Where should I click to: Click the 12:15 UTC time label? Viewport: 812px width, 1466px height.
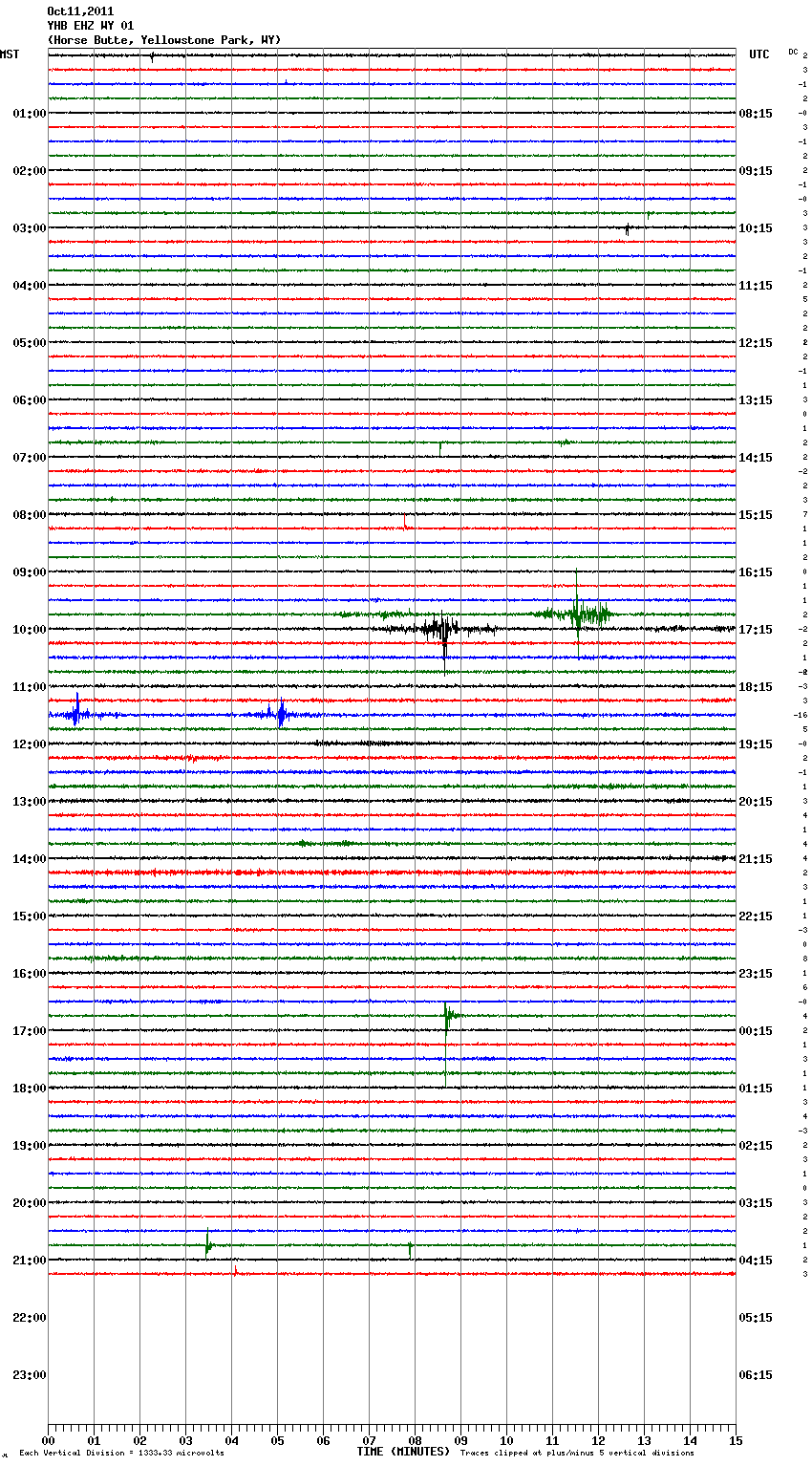pos(756,343)
